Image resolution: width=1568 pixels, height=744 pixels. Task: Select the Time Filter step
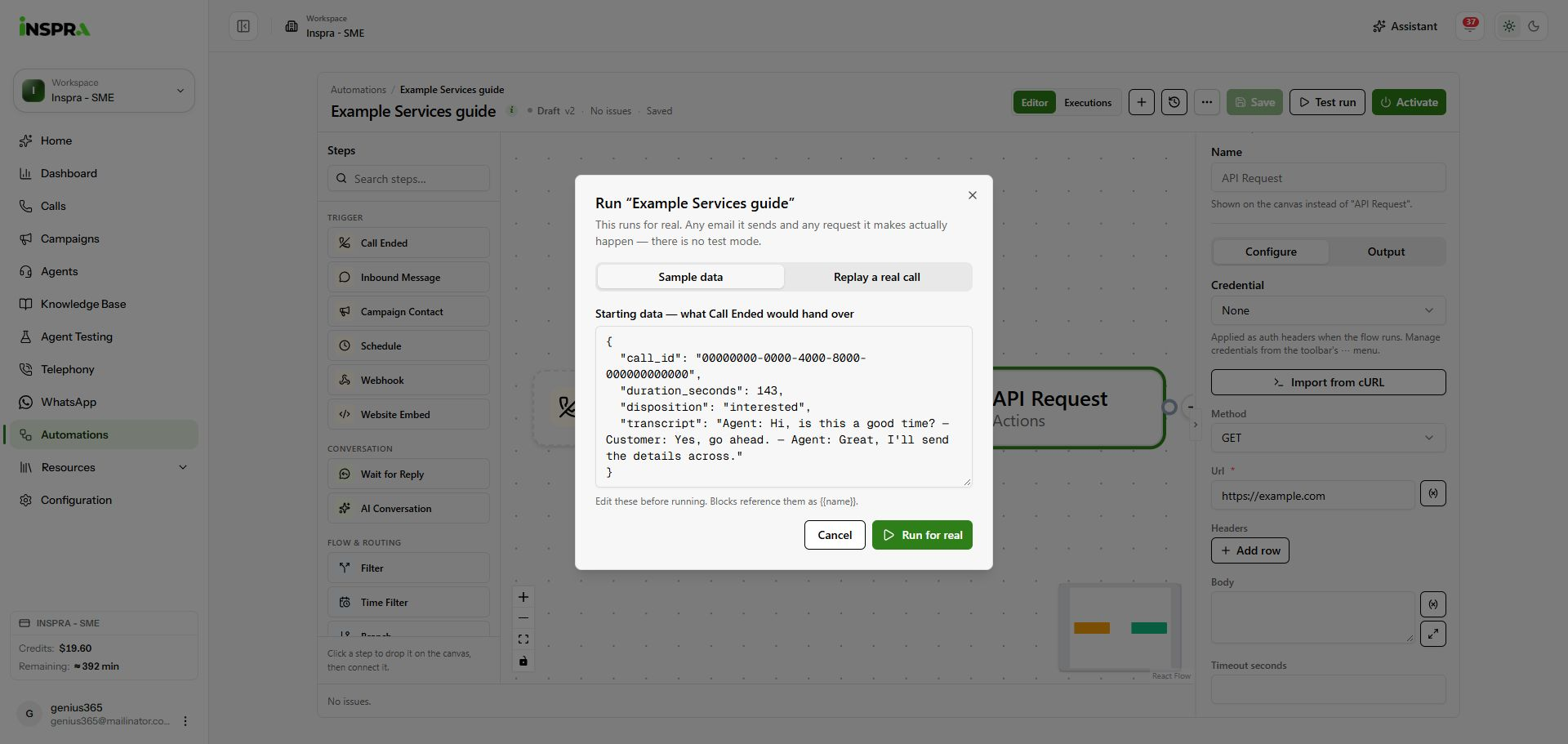coord(408,602)
